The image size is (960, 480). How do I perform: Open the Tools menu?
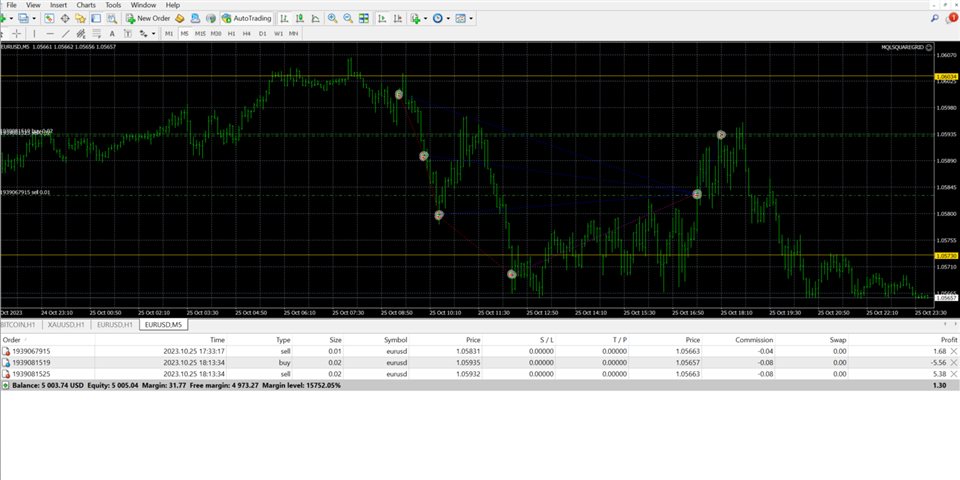[x=113, y=5]
